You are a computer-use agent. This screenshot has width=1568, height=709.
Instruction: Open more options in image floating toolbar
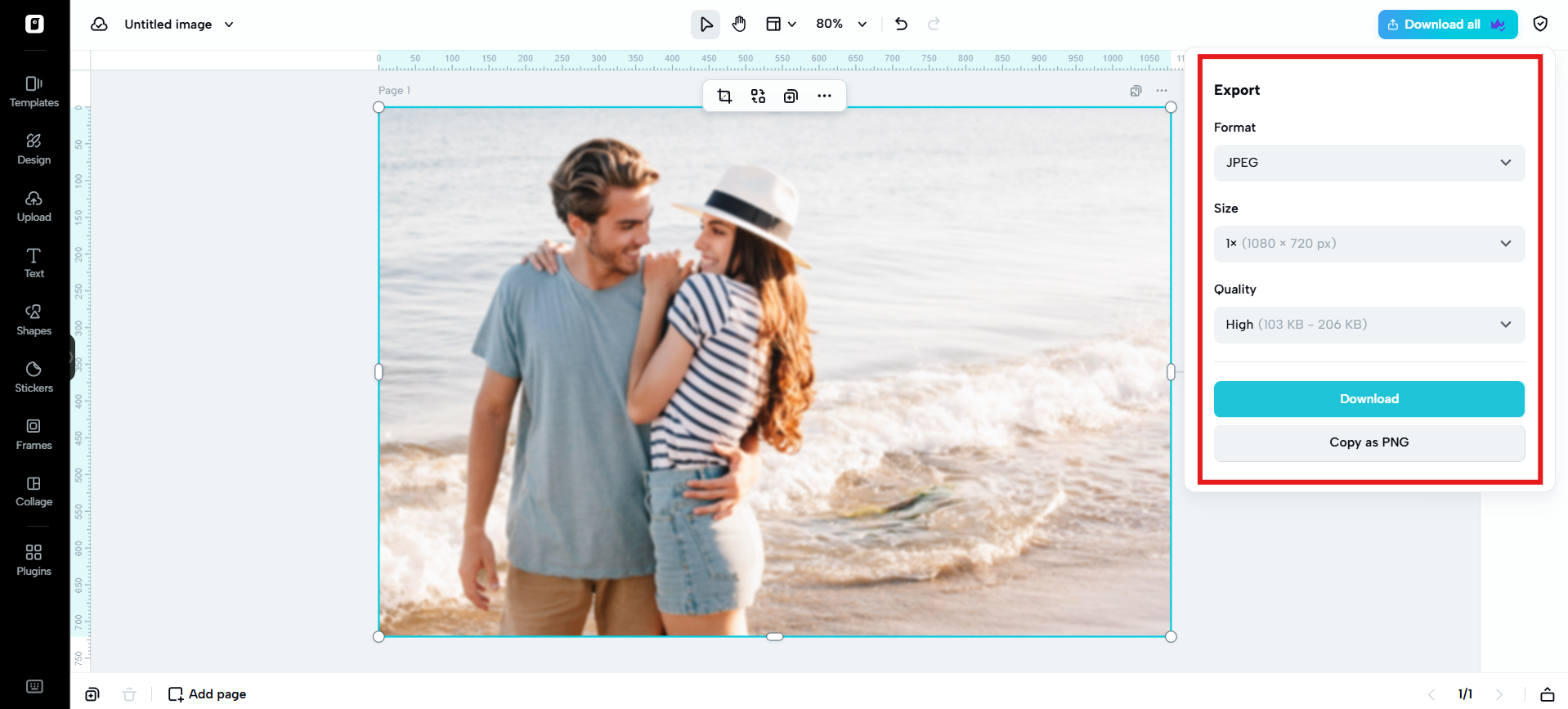click(824, 96)
